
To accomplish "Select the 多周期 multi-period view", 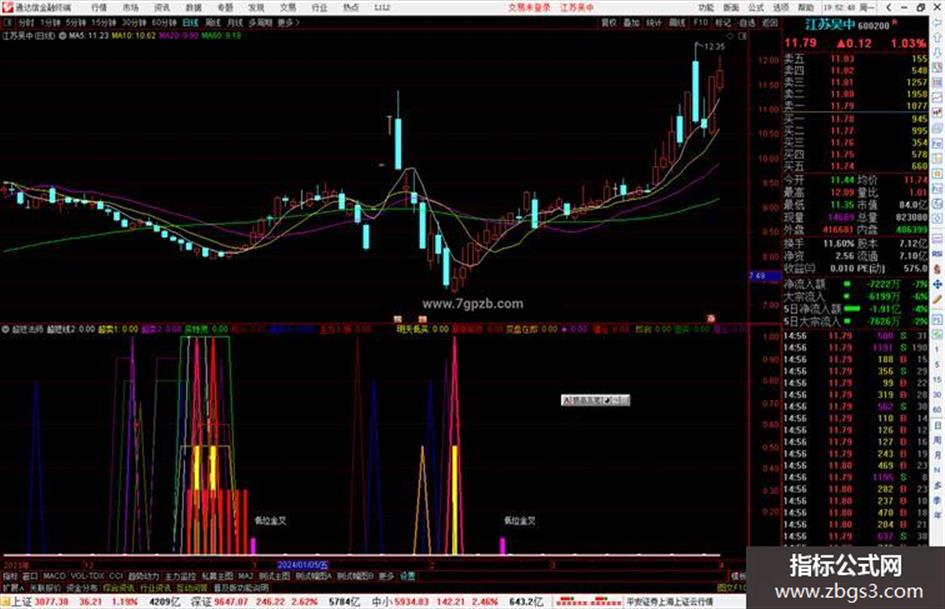I will pos(260,22).
